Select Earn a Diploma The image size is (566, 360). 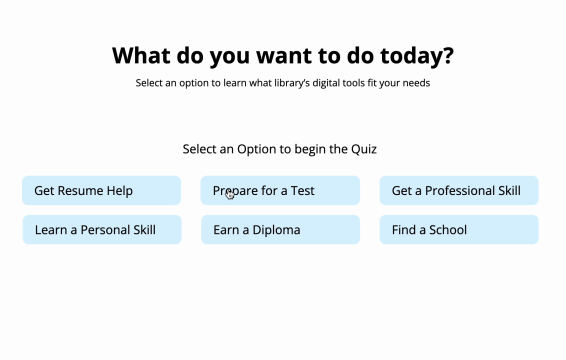(280, 230)
